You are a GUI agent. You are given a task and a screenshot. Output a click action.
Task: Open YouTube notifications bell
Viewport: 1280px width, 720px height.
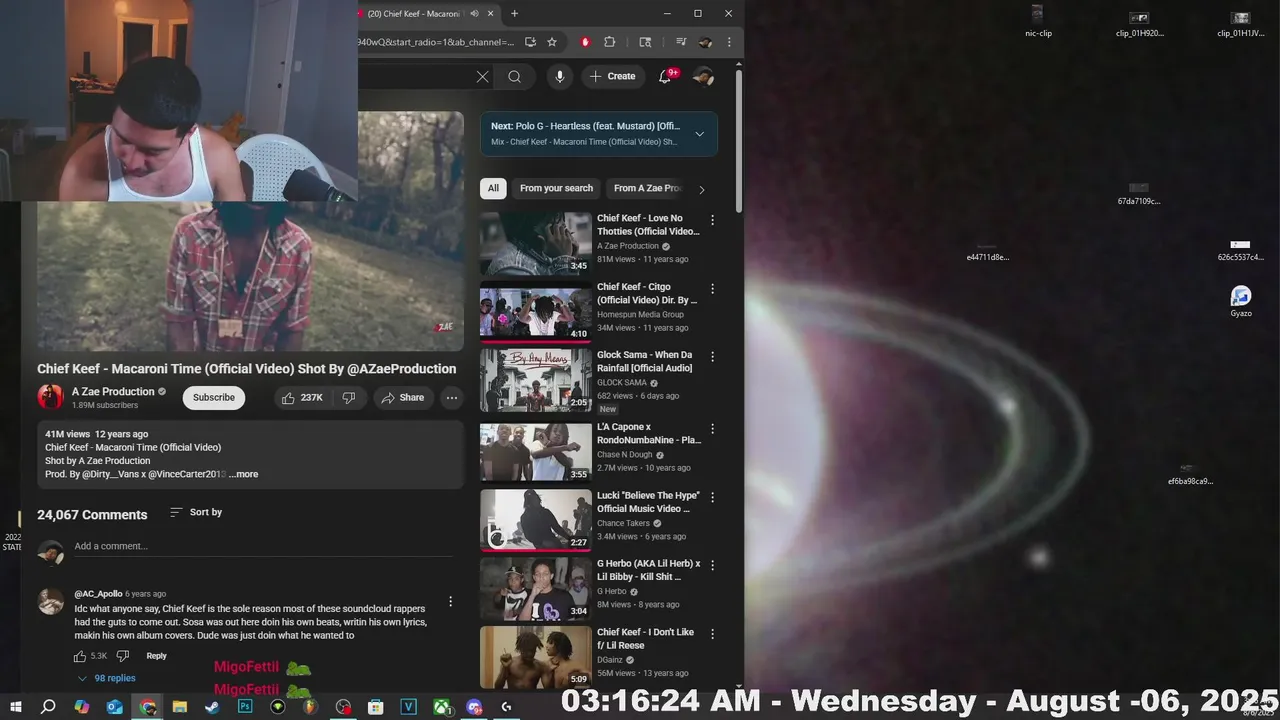664,76
